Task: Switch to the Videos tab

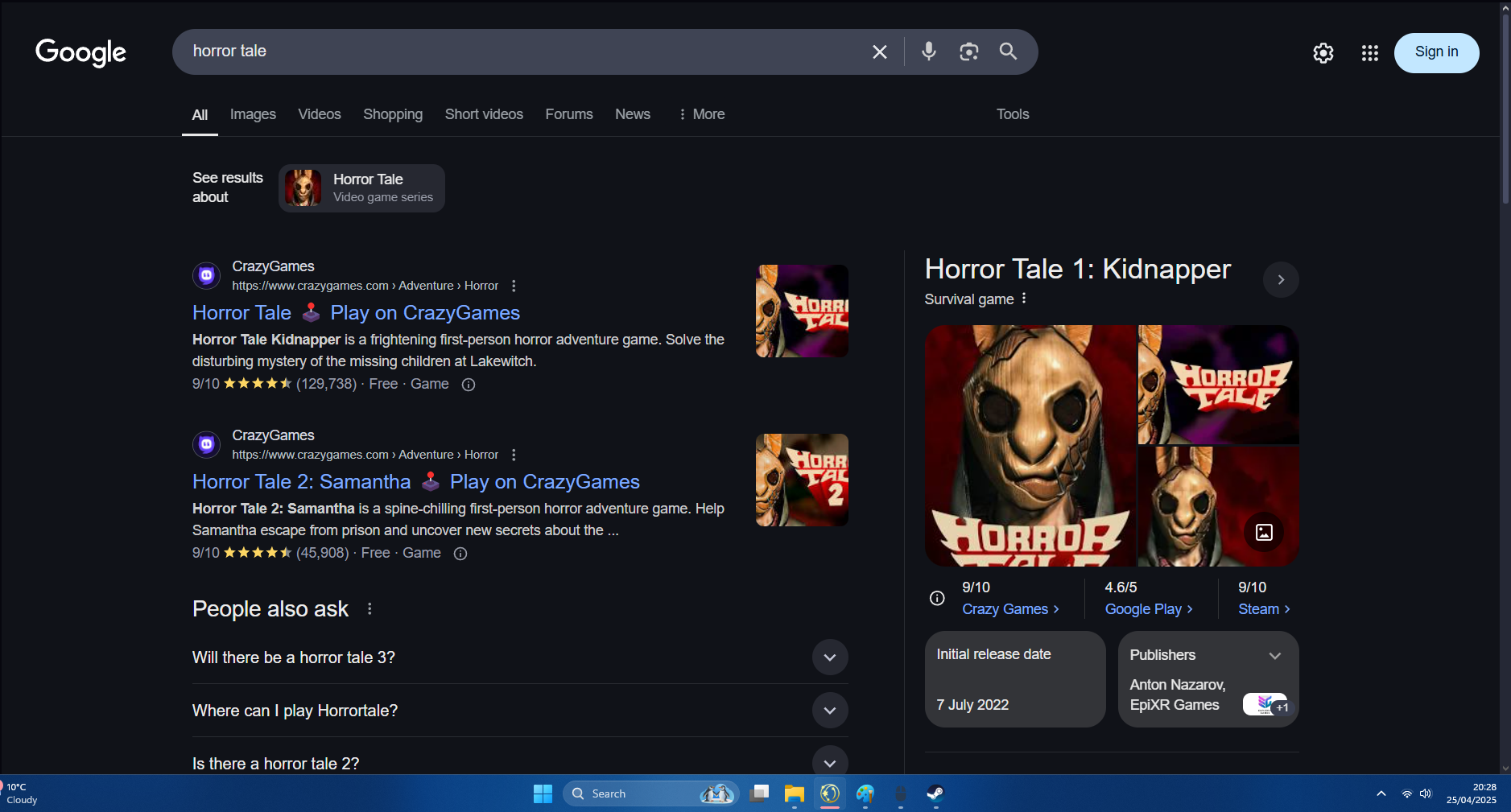Action: (320, 114)
